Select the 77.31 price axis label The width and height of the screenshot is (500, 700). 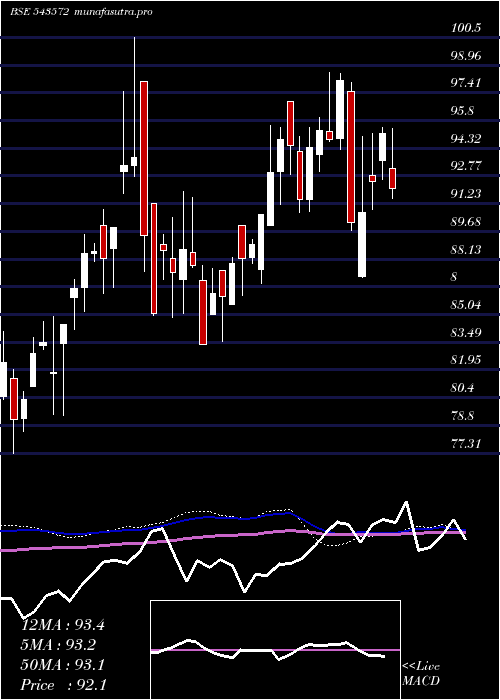467,443
